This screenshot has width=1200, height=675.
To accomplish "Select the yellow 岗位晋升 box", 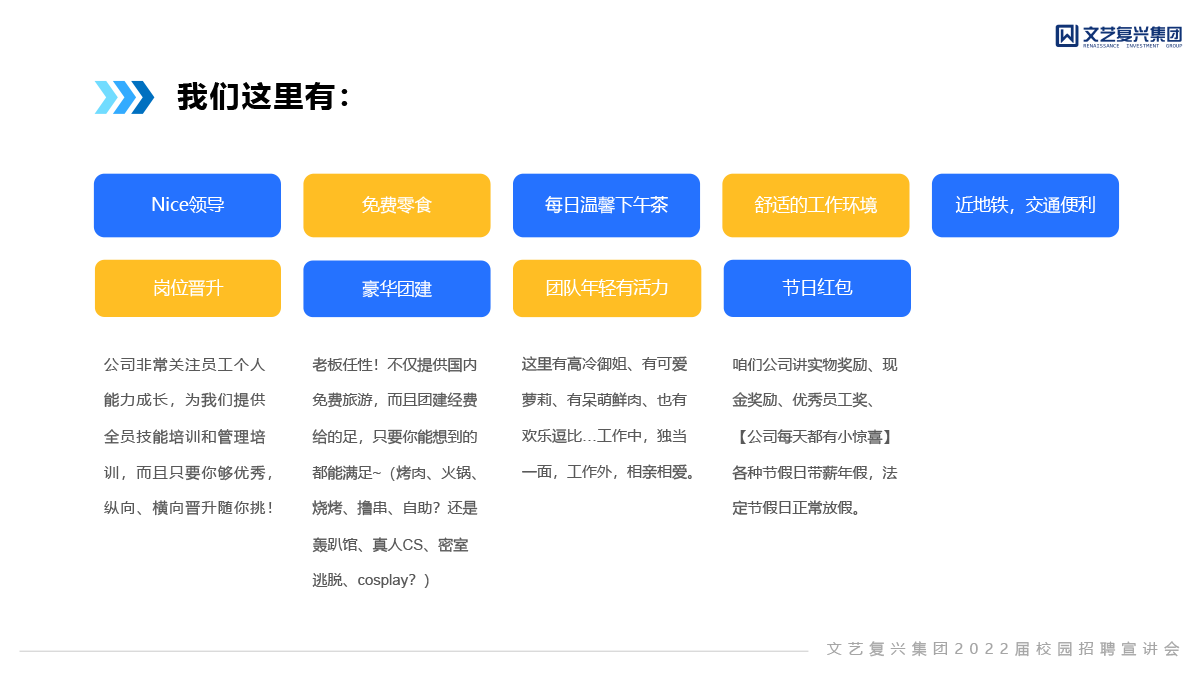I will [188, 288].
